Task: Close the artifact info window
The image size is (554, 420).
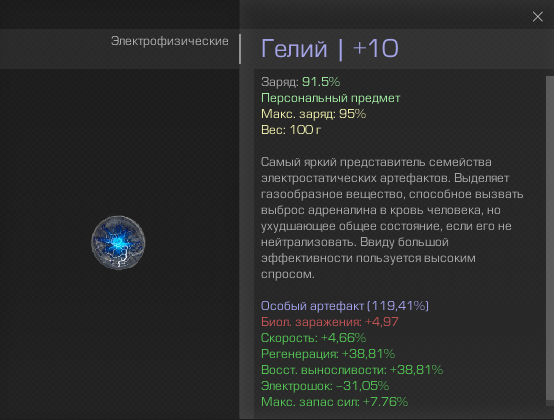Action: pyautogui.click(x=537, y=16)
